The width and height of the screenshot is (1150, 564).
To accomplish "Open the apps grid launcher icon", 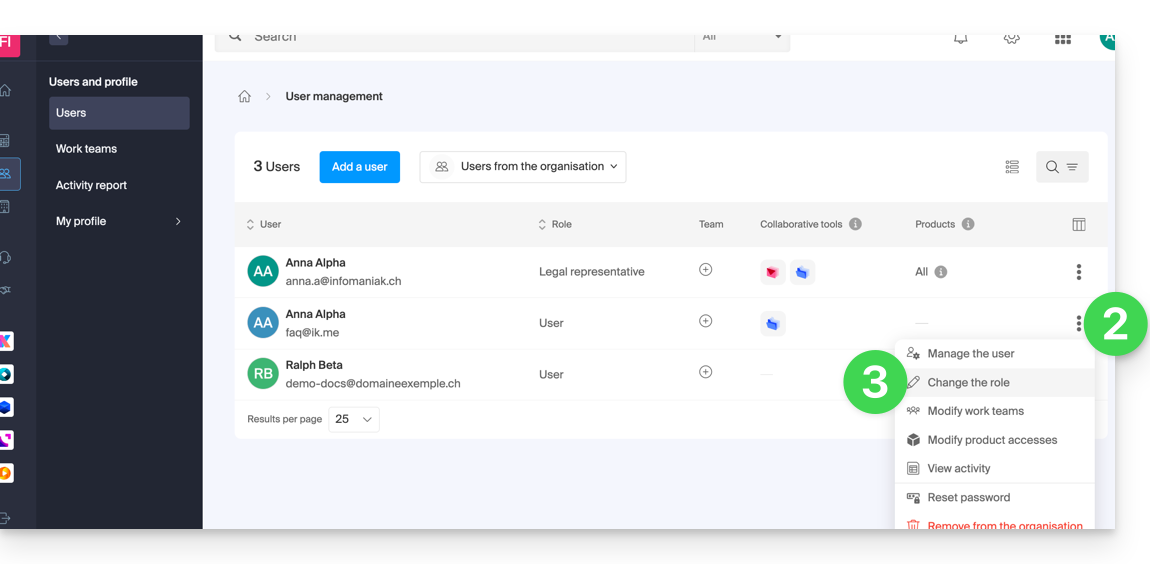I will coord(1063,39).
